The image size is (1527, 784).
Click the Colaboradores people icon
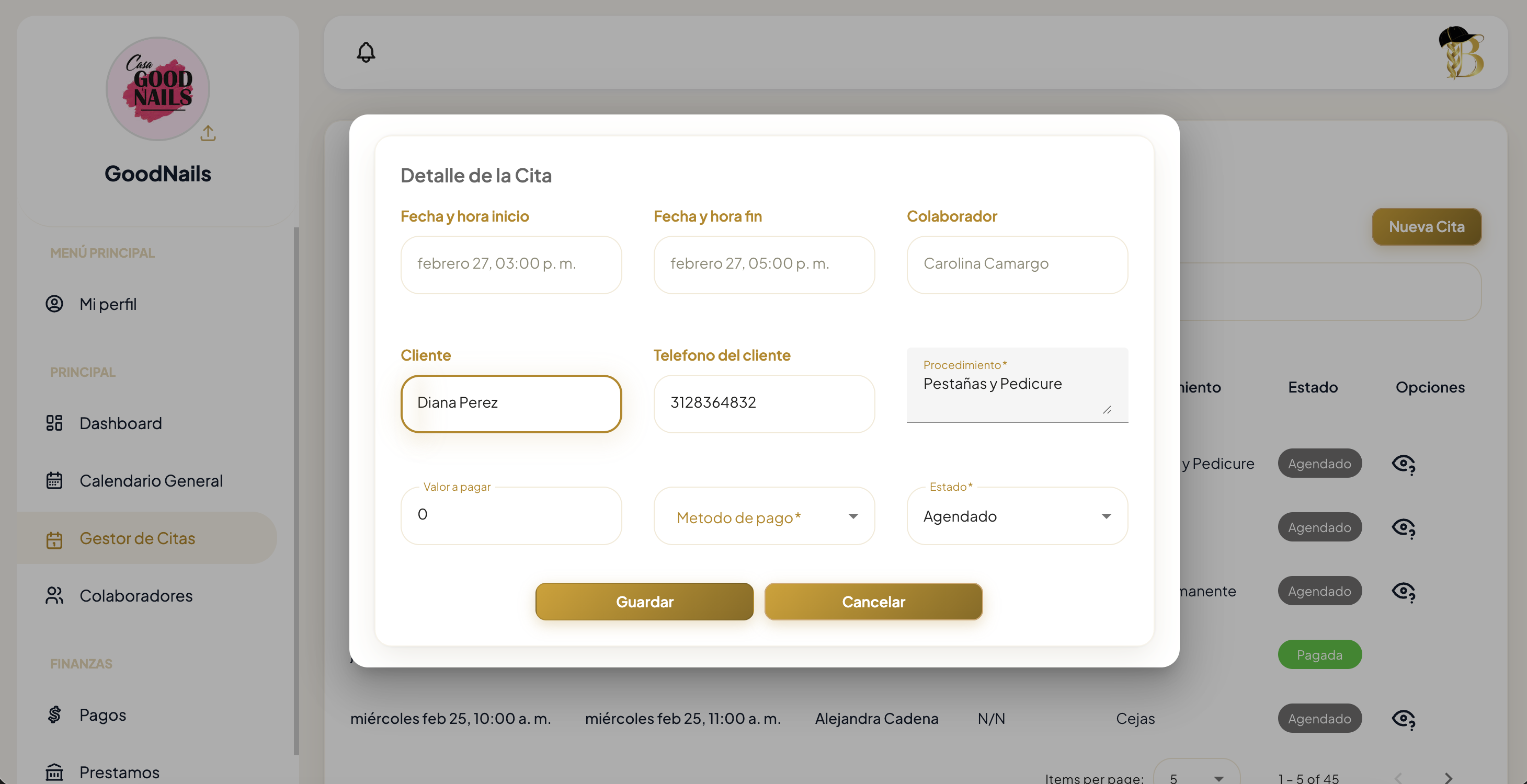click(x=54, y=595)
